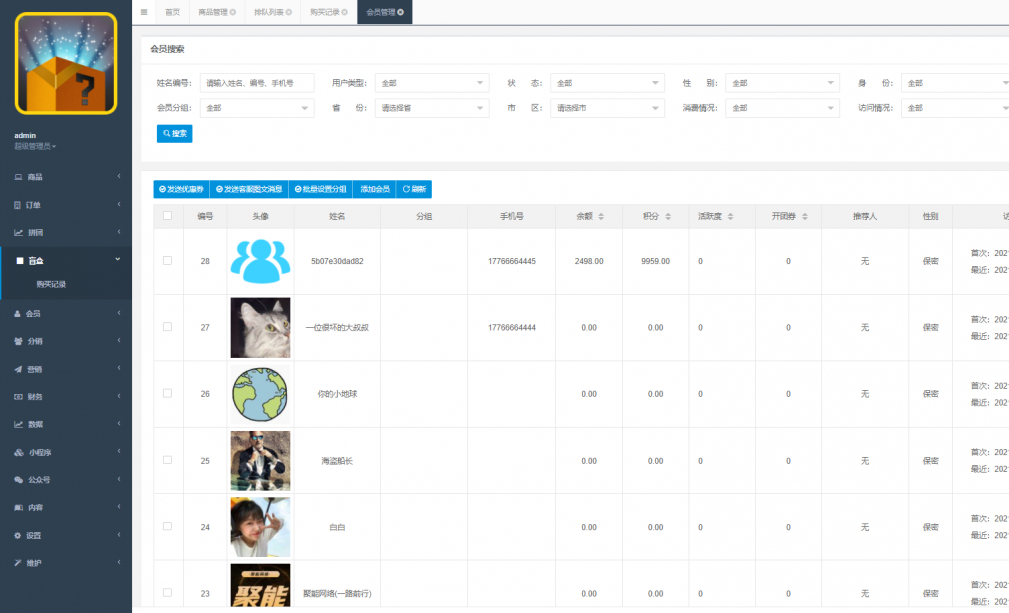Screen dimensions: 1009x613
Task: Open the 会员分组 dropdown
Action: [257, 108]
